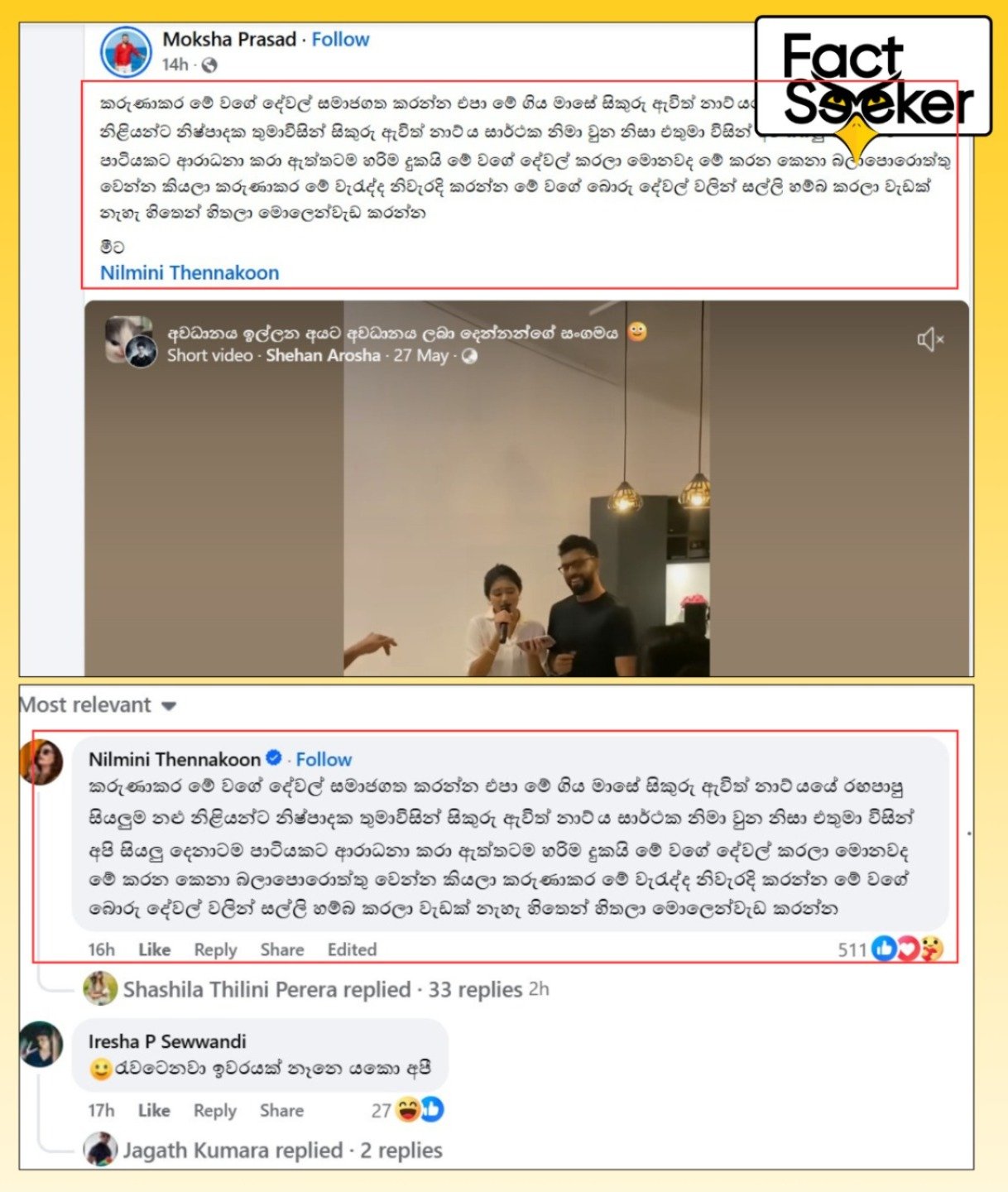Reply to Iresha P Sewwandi's comment
Image resolution: width=1008 pixels, height=1192 pixels.
215,1110
